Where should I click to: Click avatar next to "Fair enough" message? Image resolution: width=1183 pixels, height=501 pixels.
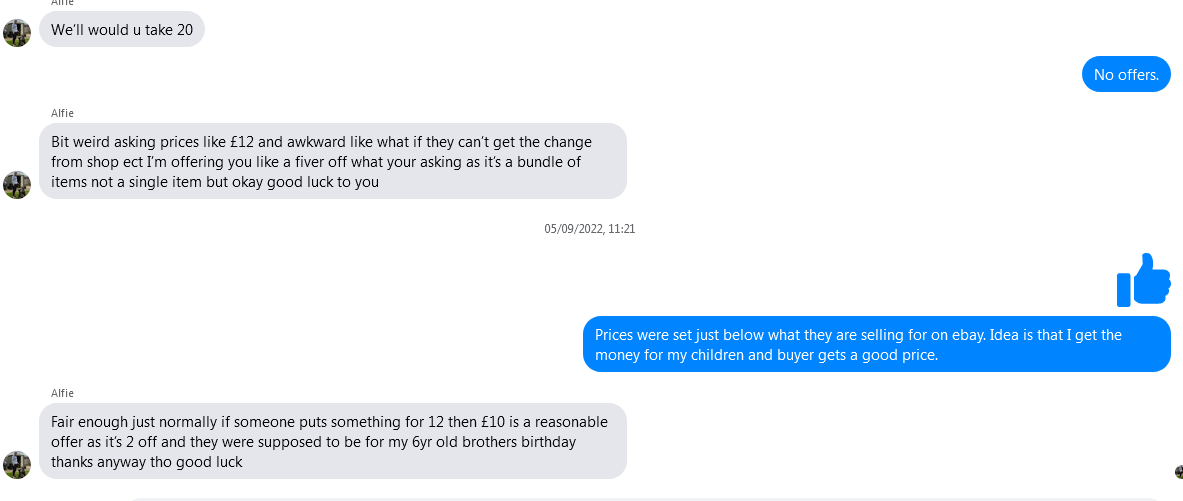(17, 465)
